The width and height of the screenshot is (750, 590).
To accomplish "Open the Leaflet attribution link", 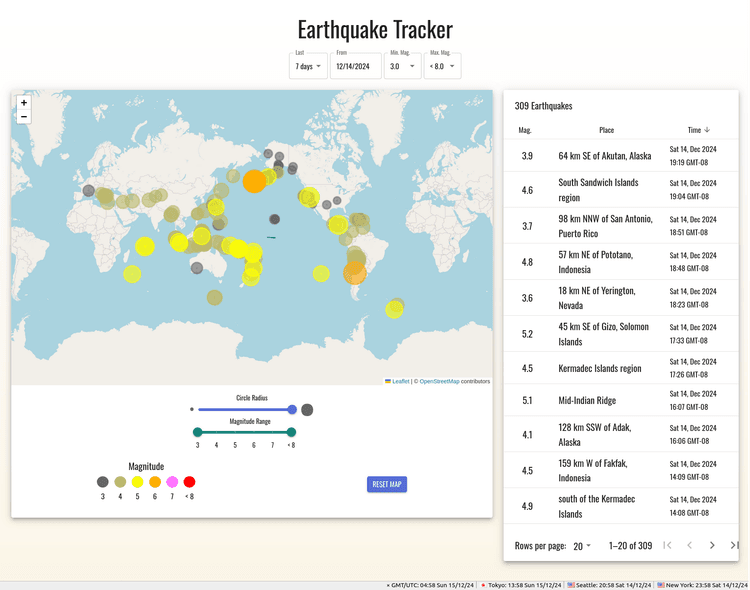I will 400,381.
